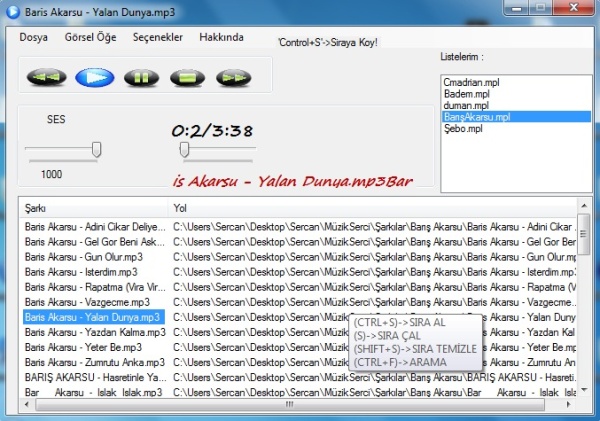Click the volume value 1000
600x421 pixels.
tap(51, 174)
